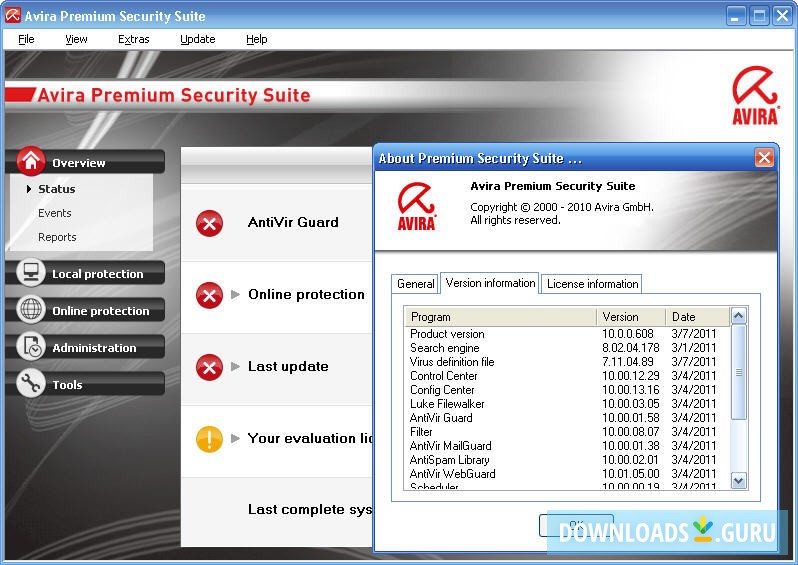Click the Administration calendar icon
This screenshot has width=798, height=565.
point(31,347)
